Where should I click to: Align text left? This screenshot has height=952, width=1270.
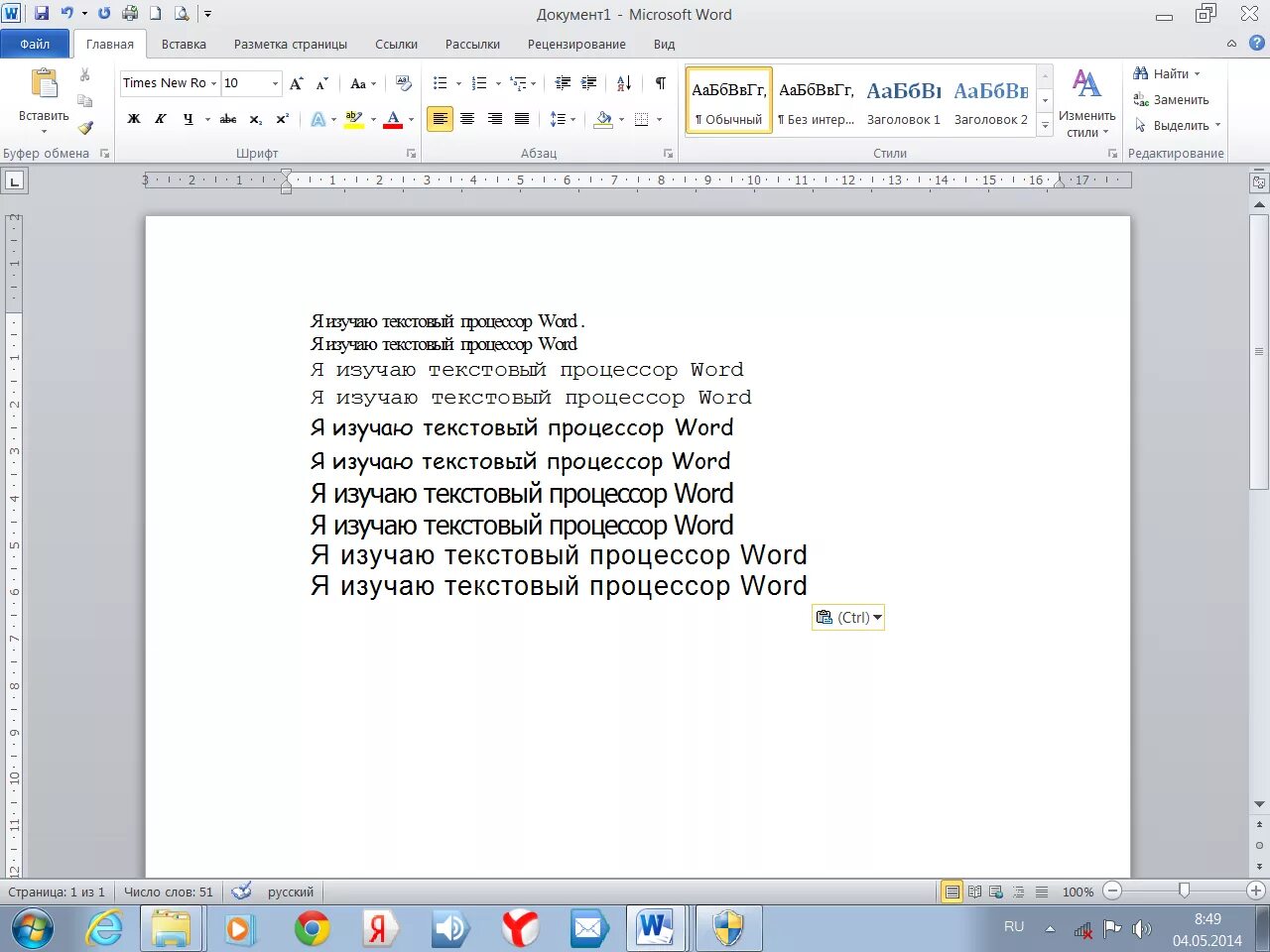point(440,119)
